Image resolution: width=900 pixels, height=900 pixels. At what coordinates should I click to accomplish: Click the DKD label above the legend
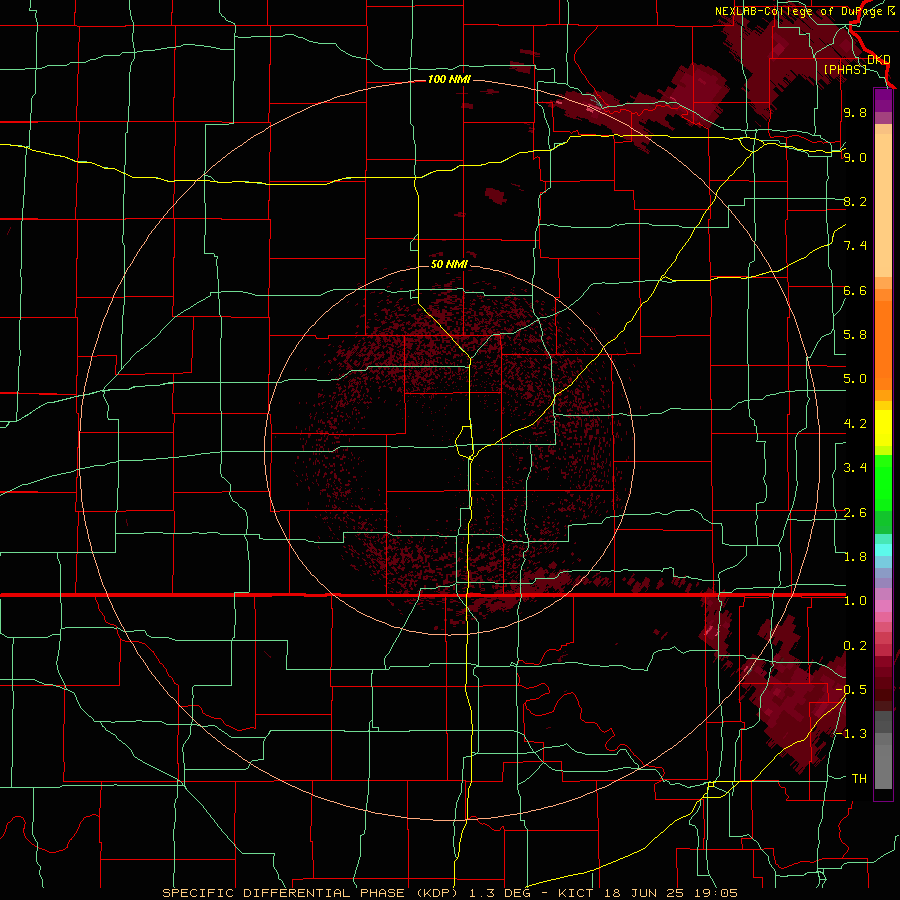(879, 60)
